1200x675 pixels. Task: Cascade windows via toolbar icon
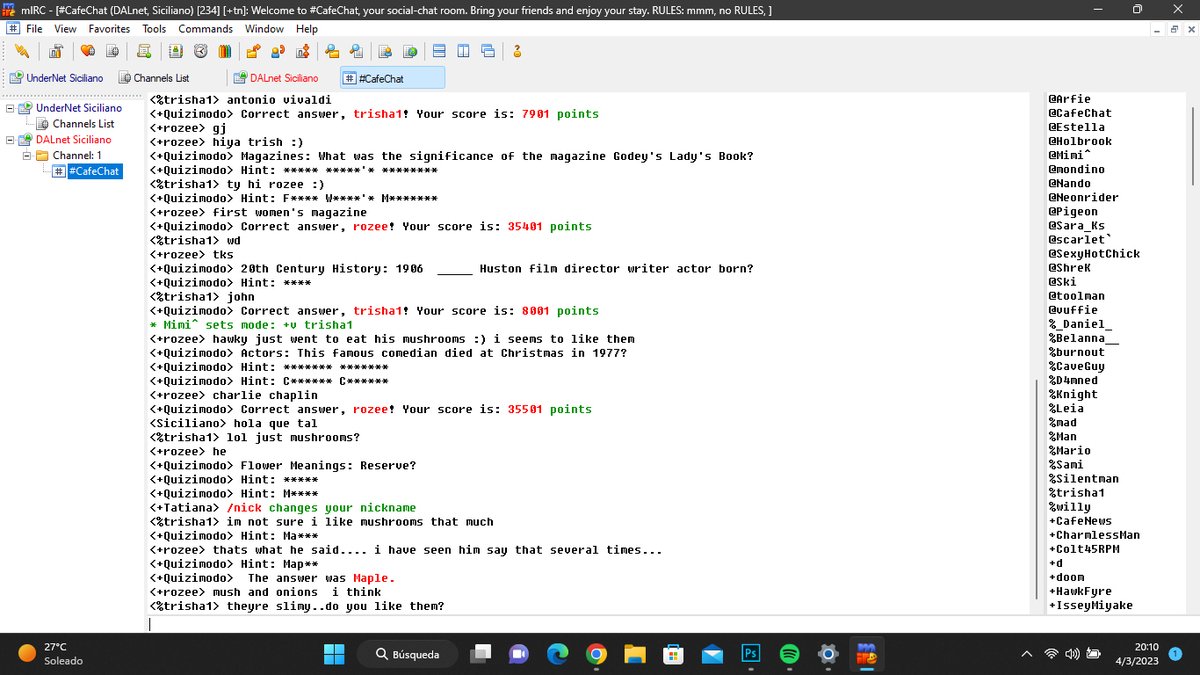coord(488,51)
